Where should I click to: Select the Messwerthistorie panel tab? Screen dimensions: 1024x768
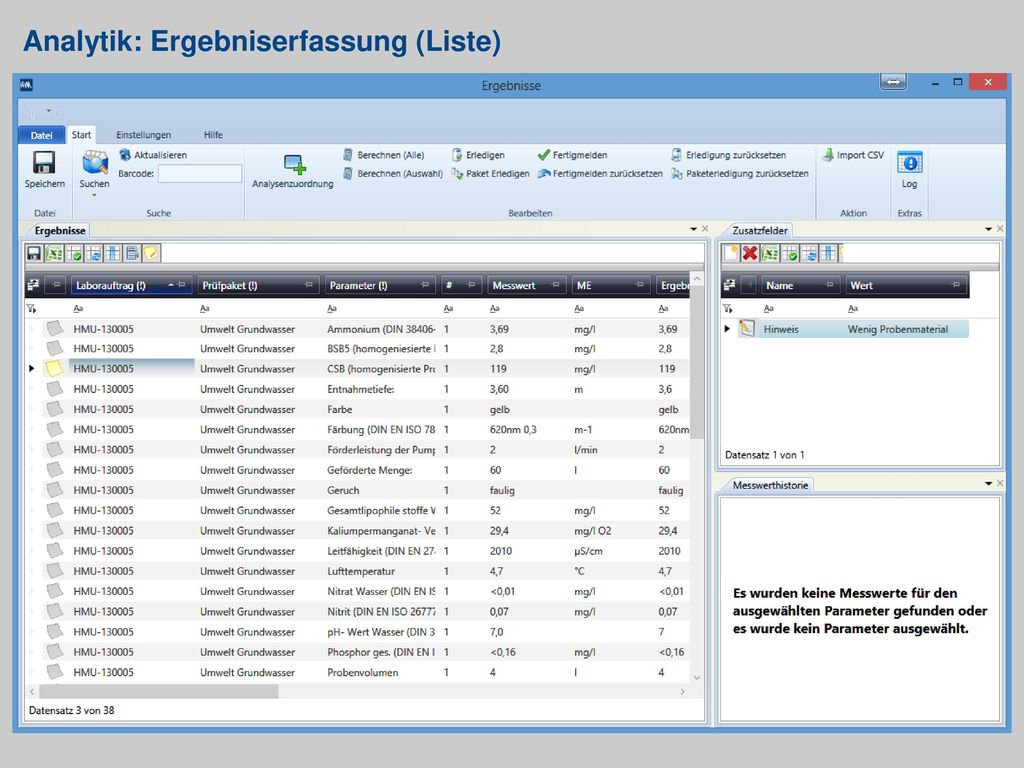pos(771,485)
